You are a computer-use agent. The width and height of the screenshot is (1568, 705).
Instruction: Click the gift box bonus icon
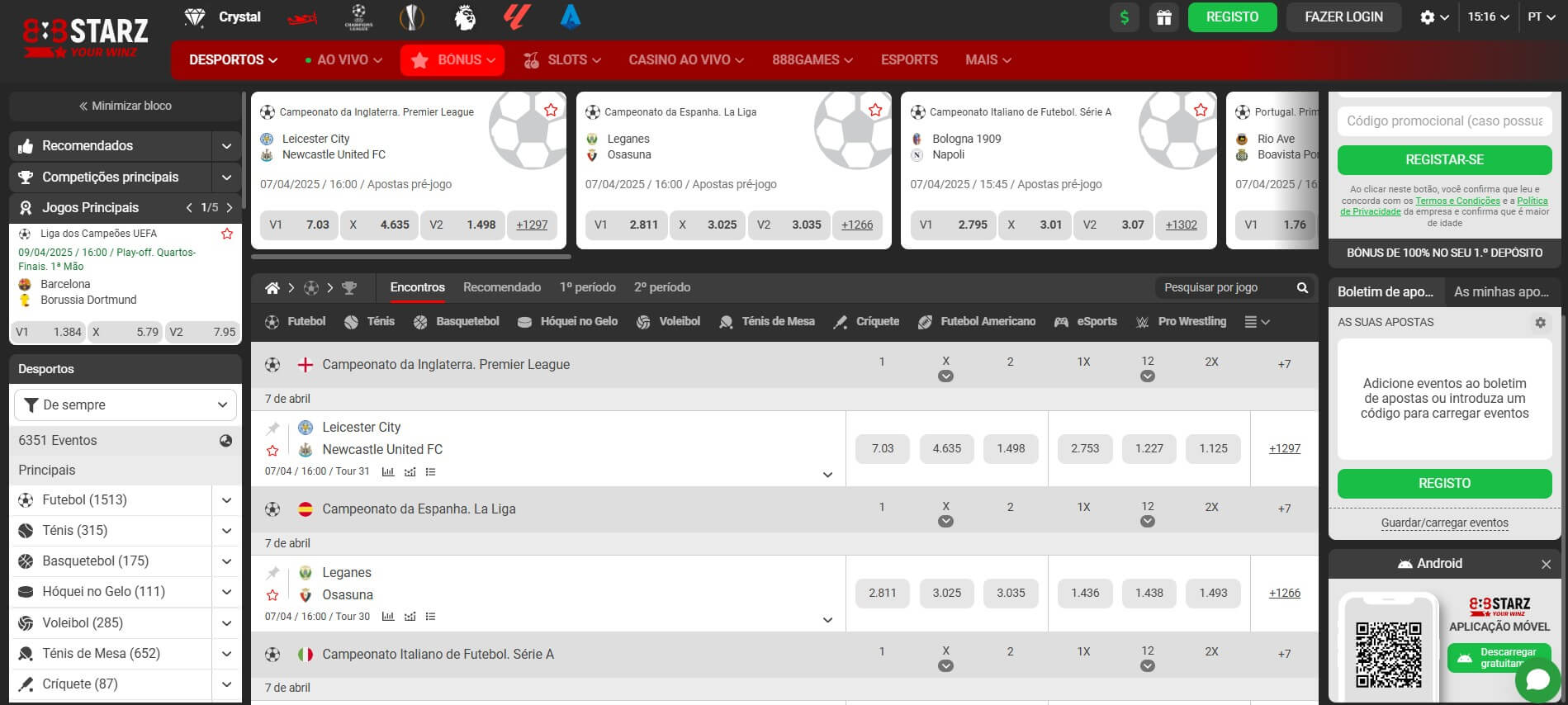1163,17
